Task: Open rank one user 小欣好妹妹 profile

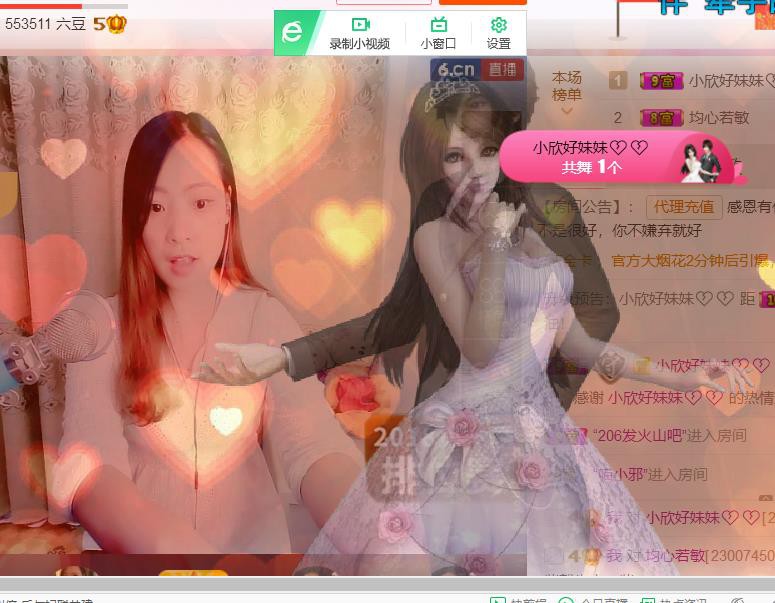Action: click(728, 81)
